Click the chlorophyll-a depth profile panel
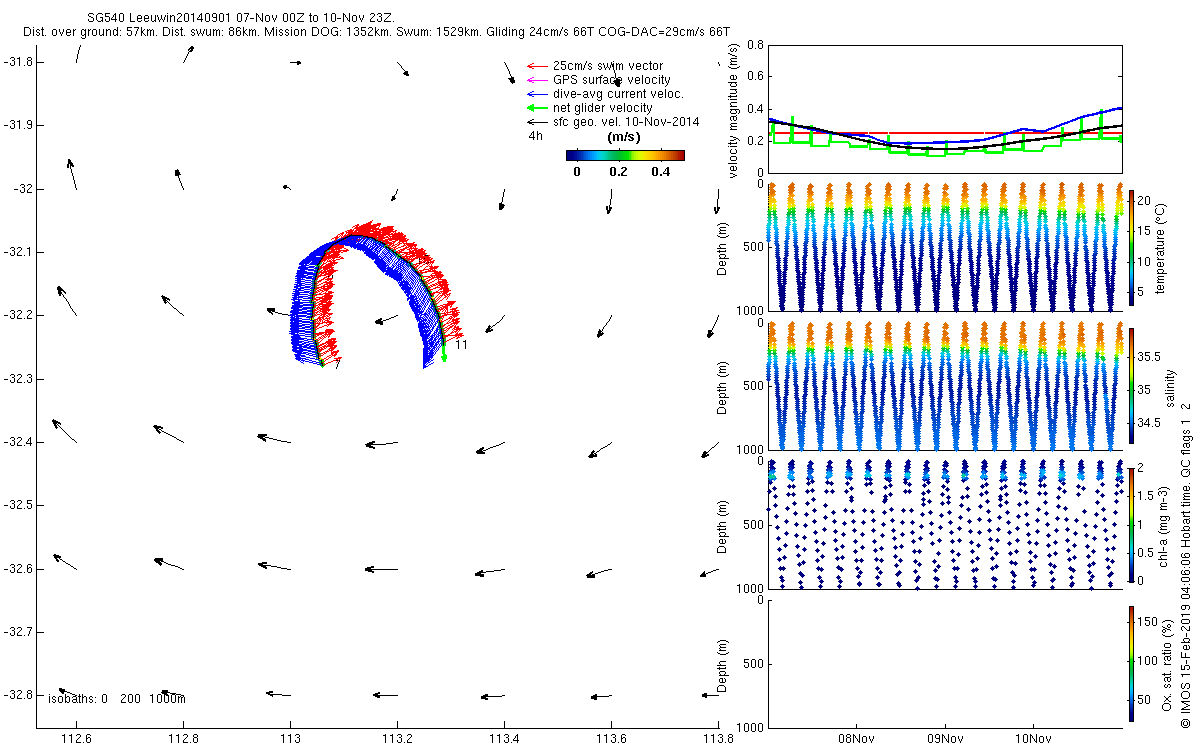Screen dimensions: 1200x750 tap(944, 524)
